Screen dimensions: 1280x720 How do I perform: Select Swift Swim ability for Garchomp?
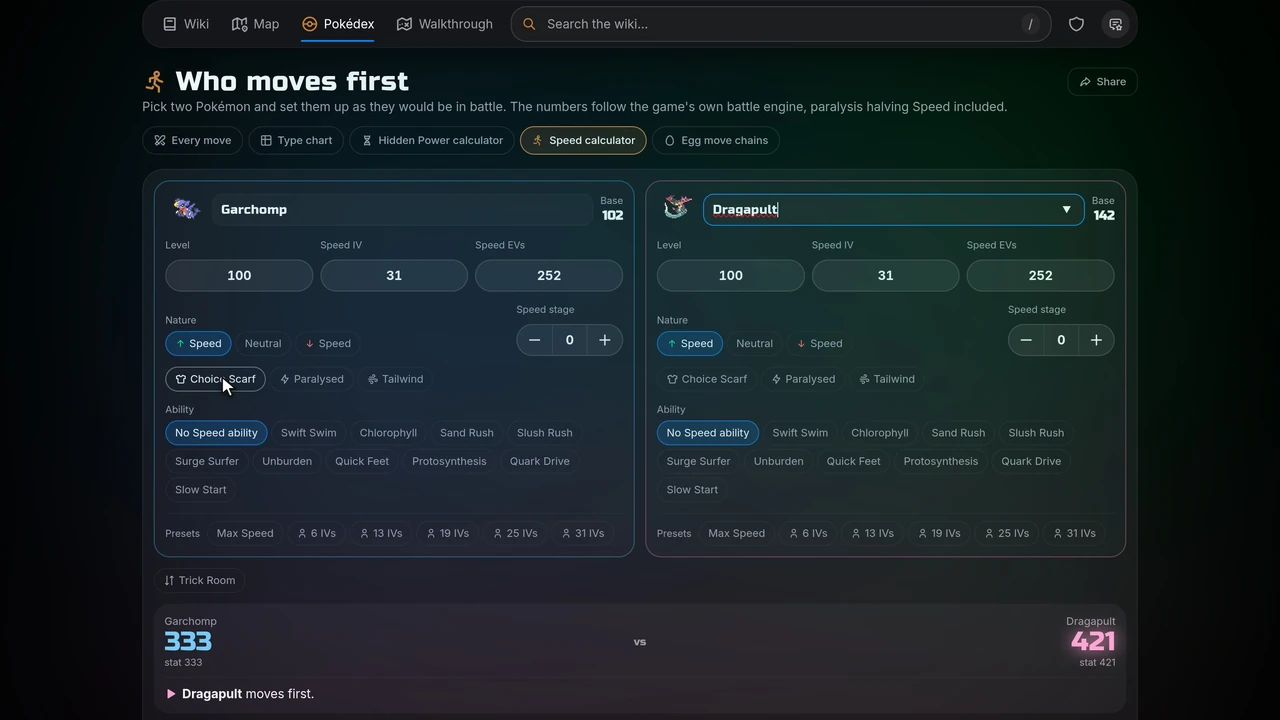pyautogui.click(x=309, y=433)
